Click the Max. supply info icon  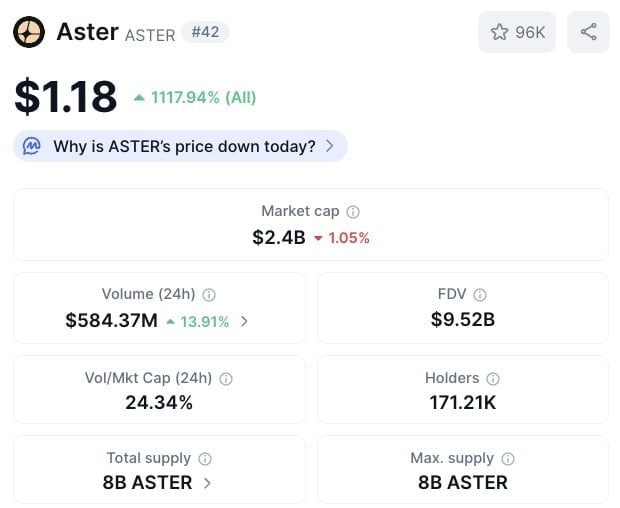[508, 459]
